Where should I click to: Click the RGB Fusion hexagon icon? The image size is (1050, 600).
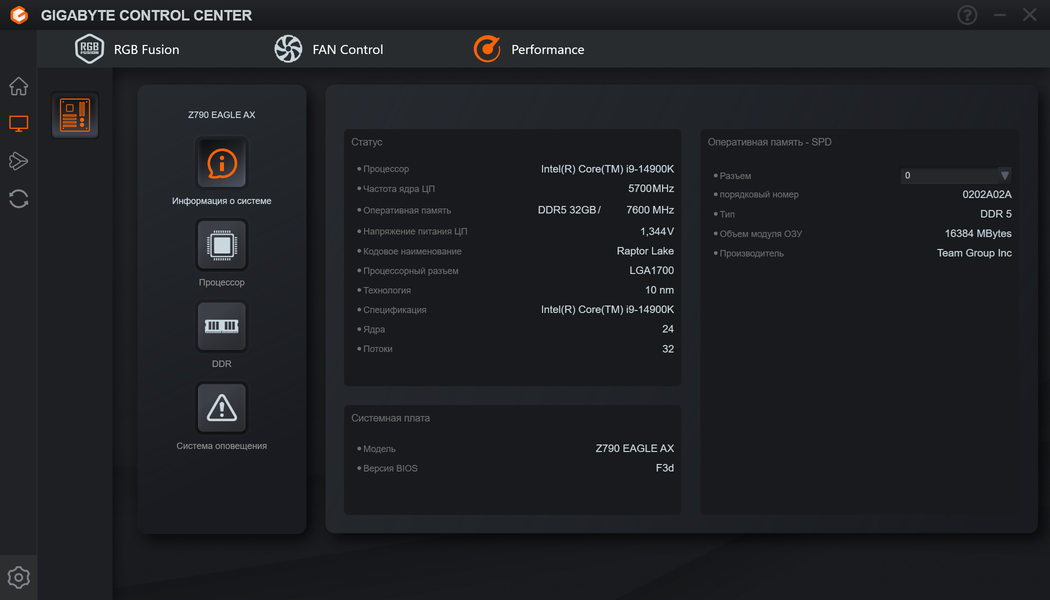point(89,49)
